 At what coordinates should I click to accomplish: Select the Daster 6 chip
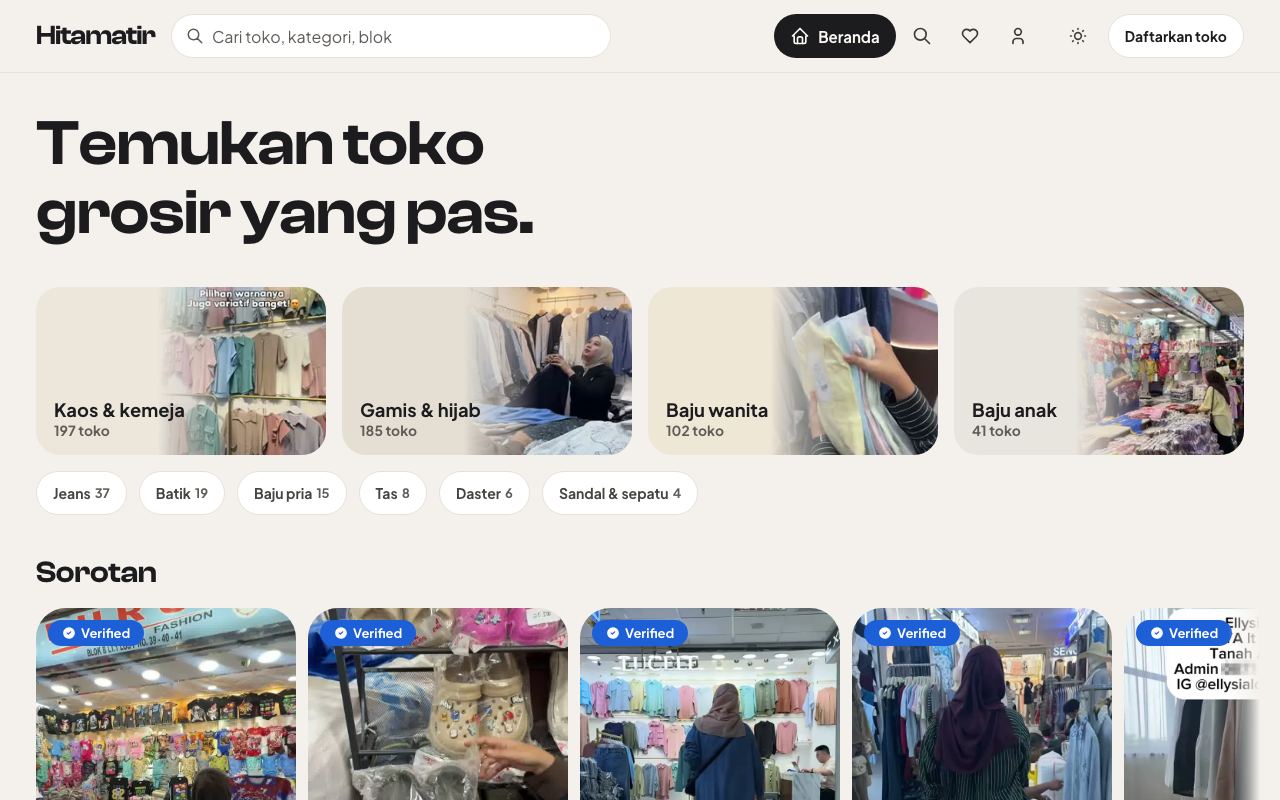coord(484,493)
